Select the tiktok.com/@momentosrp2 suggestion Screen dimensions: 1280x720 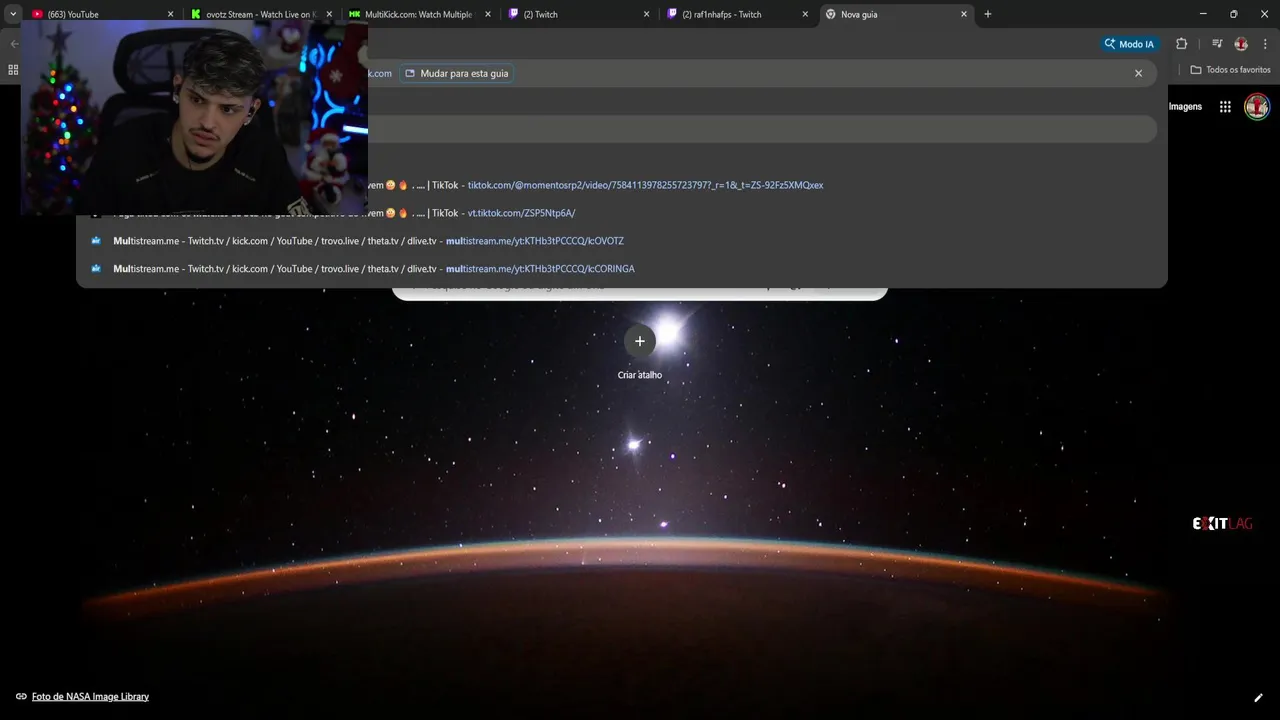click(x=622, y=185)
